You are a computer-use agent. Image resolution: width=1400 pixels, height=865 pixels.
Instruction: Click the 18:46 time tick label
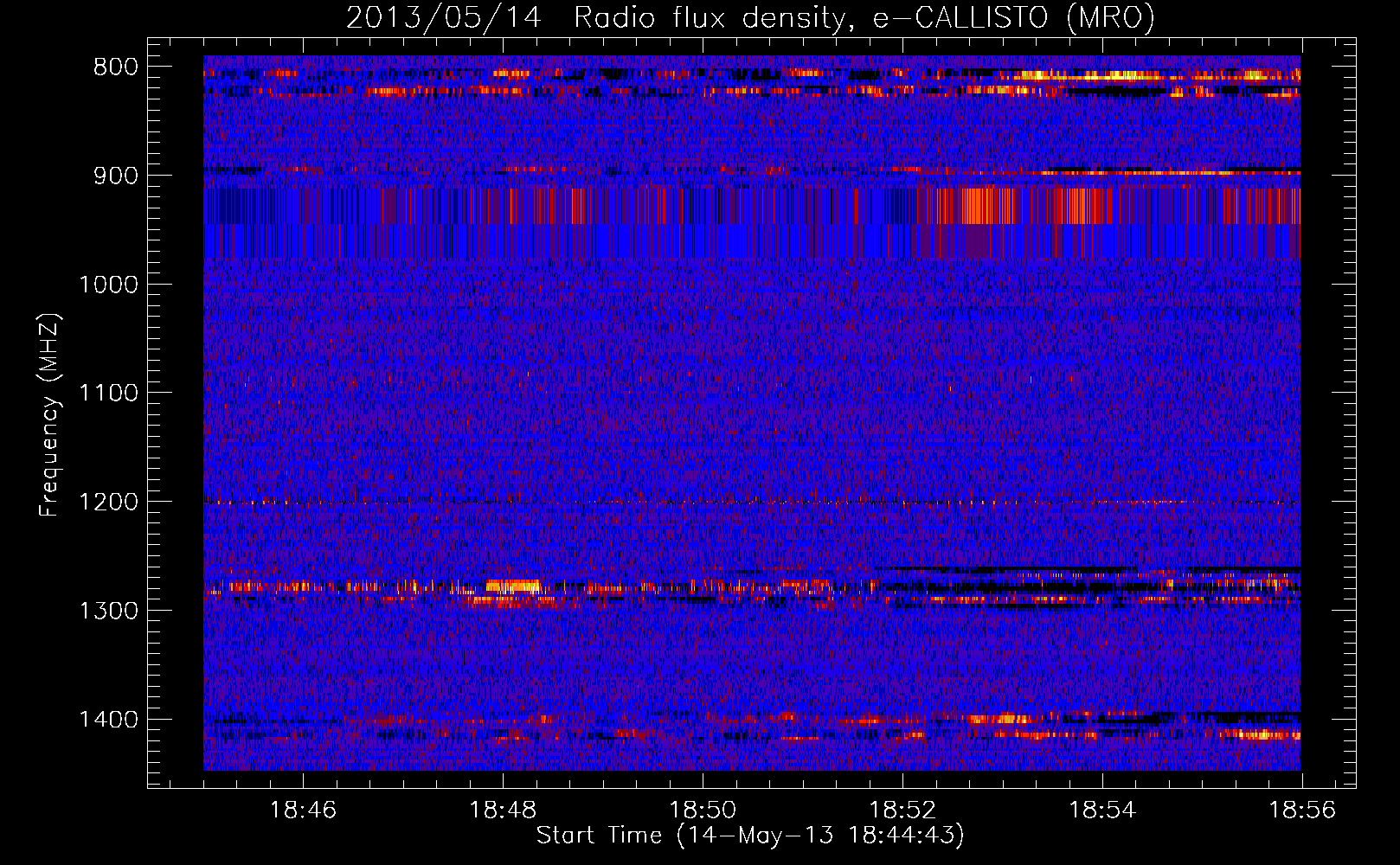coord(303,811)
